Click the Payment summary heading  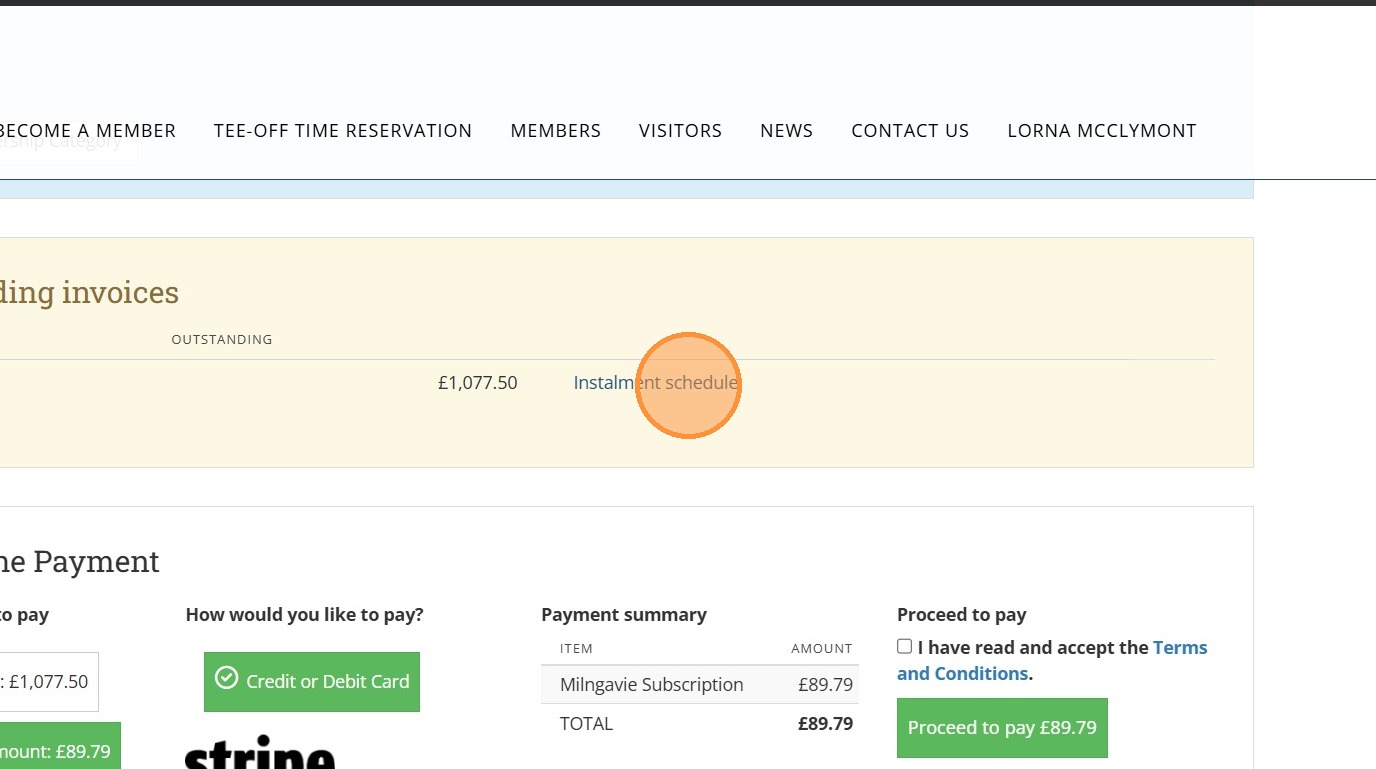pos(624,615)
